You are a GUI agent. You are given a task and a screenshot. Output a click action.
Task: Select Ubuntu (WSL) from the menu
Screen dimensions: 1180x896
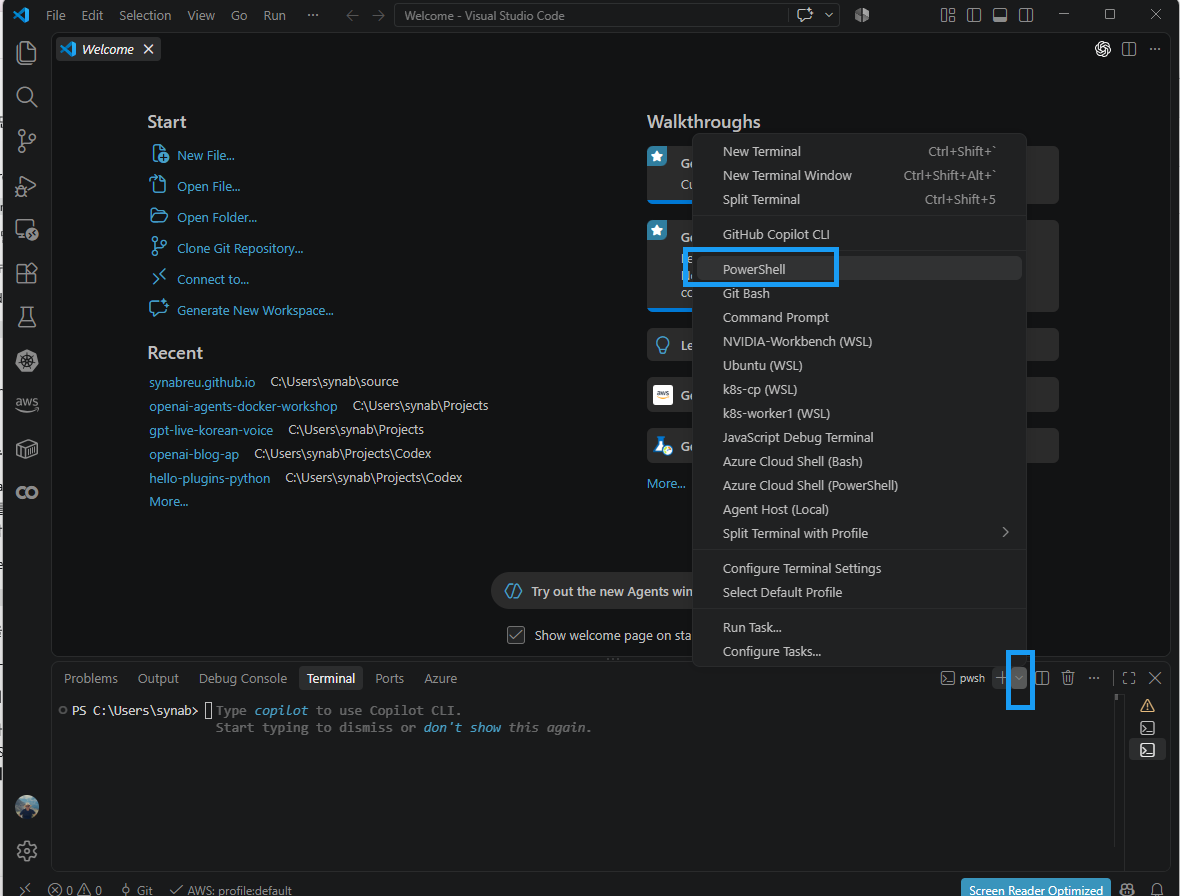859,366
